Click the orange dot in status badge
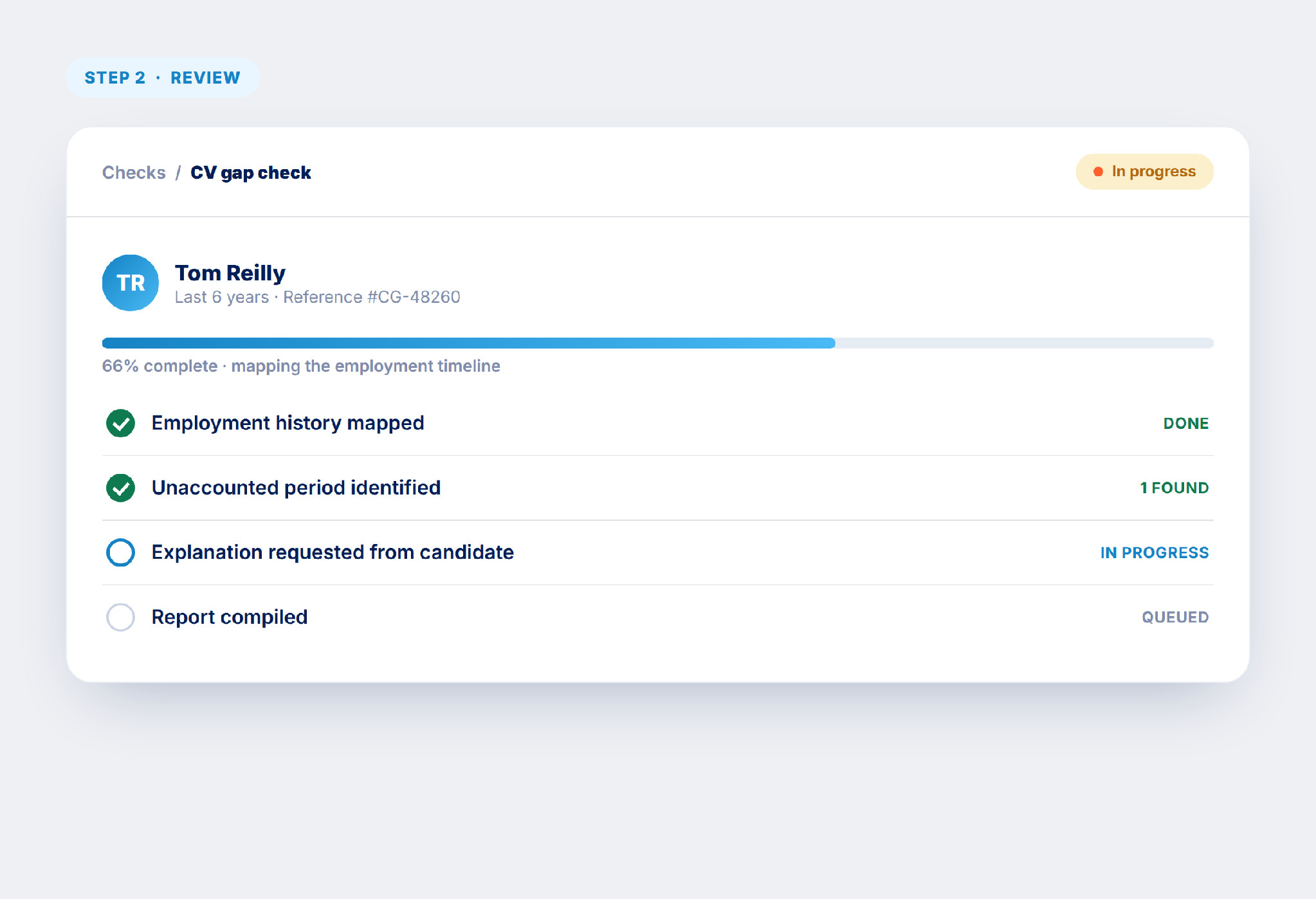This screenshot has height=899, width=1316. [1099, 172]
